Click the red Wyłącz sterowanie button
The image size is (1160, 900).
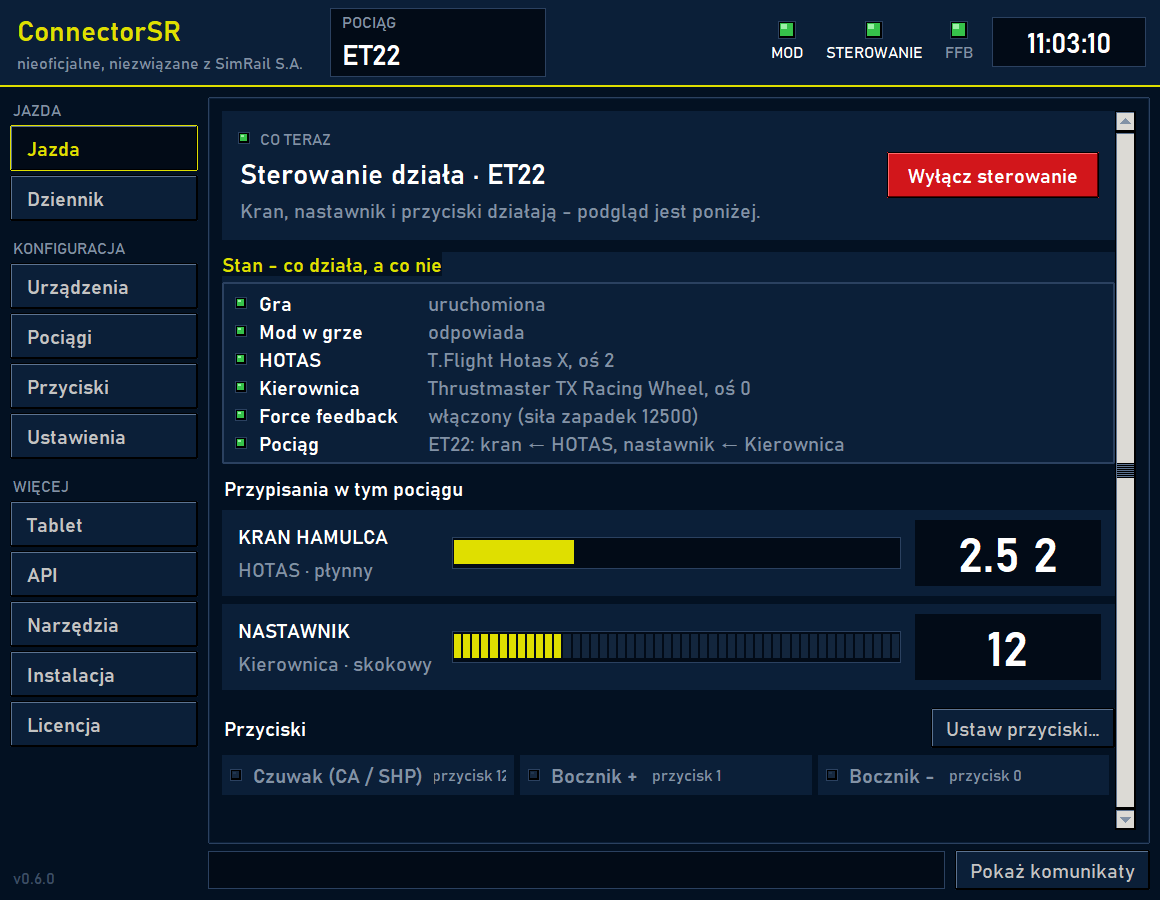point(993,175)
